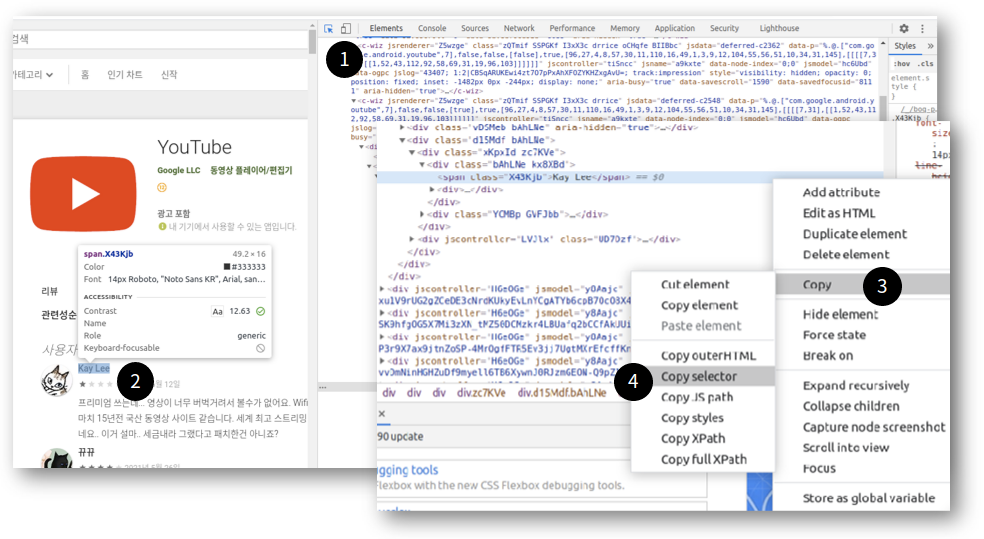Expand the div class vDSMeb bAhLNe node
Image resolution: width=984 pixels, height=539 pixels.
click(x=402, y=127)
